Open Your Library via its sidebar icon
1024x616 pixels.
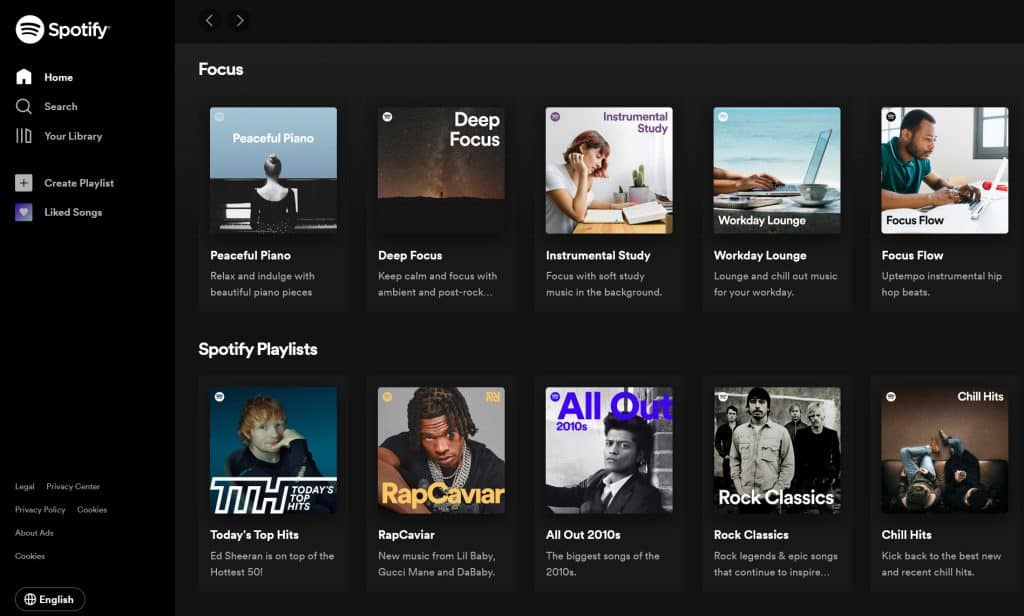tap(23, 136)
